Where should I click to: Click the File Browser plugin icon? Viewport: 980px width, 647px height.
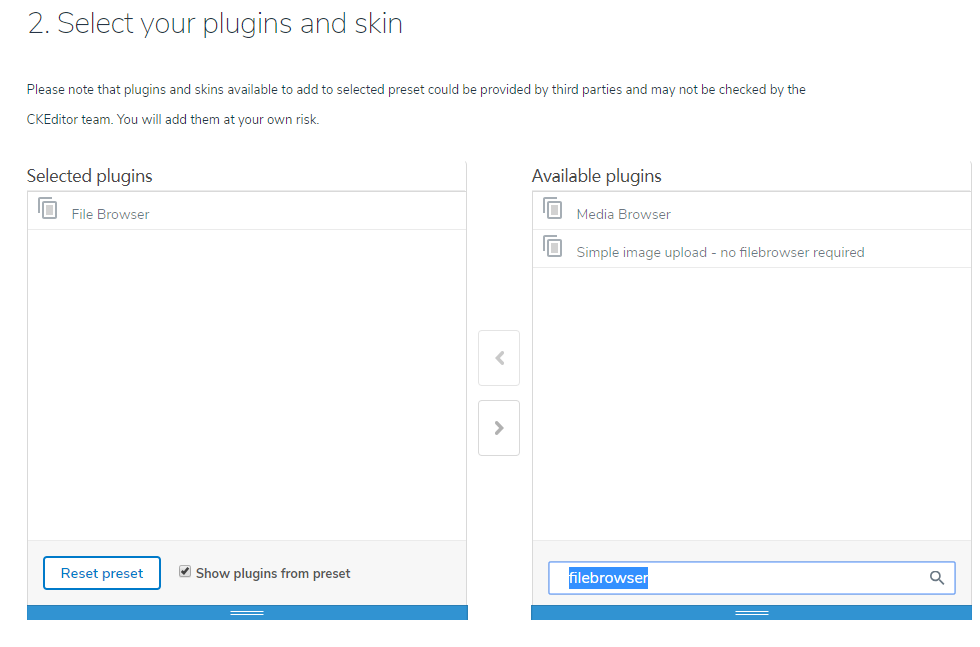[x=48, y=208]
